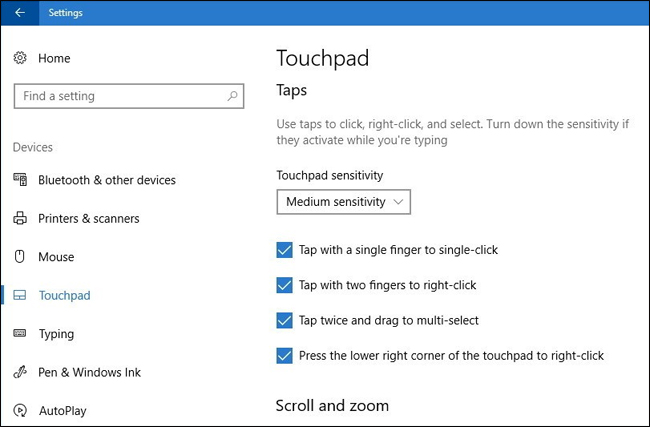Click the Touchpad page heading
This screenshot has height=427, width=650.
coord(323,58)
